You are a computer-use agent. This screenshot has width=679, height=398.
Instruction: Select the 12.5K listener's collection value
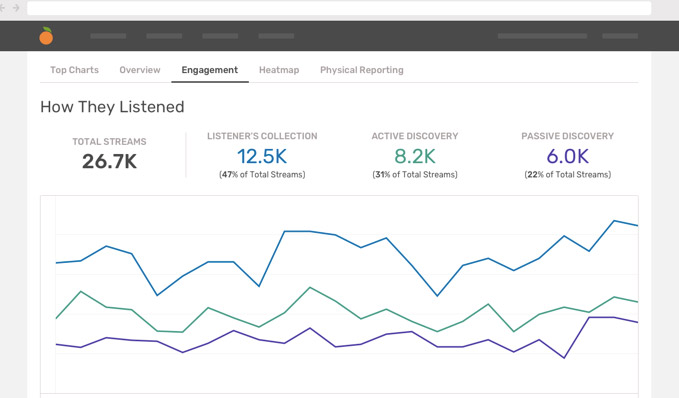[x=262, y=156]
